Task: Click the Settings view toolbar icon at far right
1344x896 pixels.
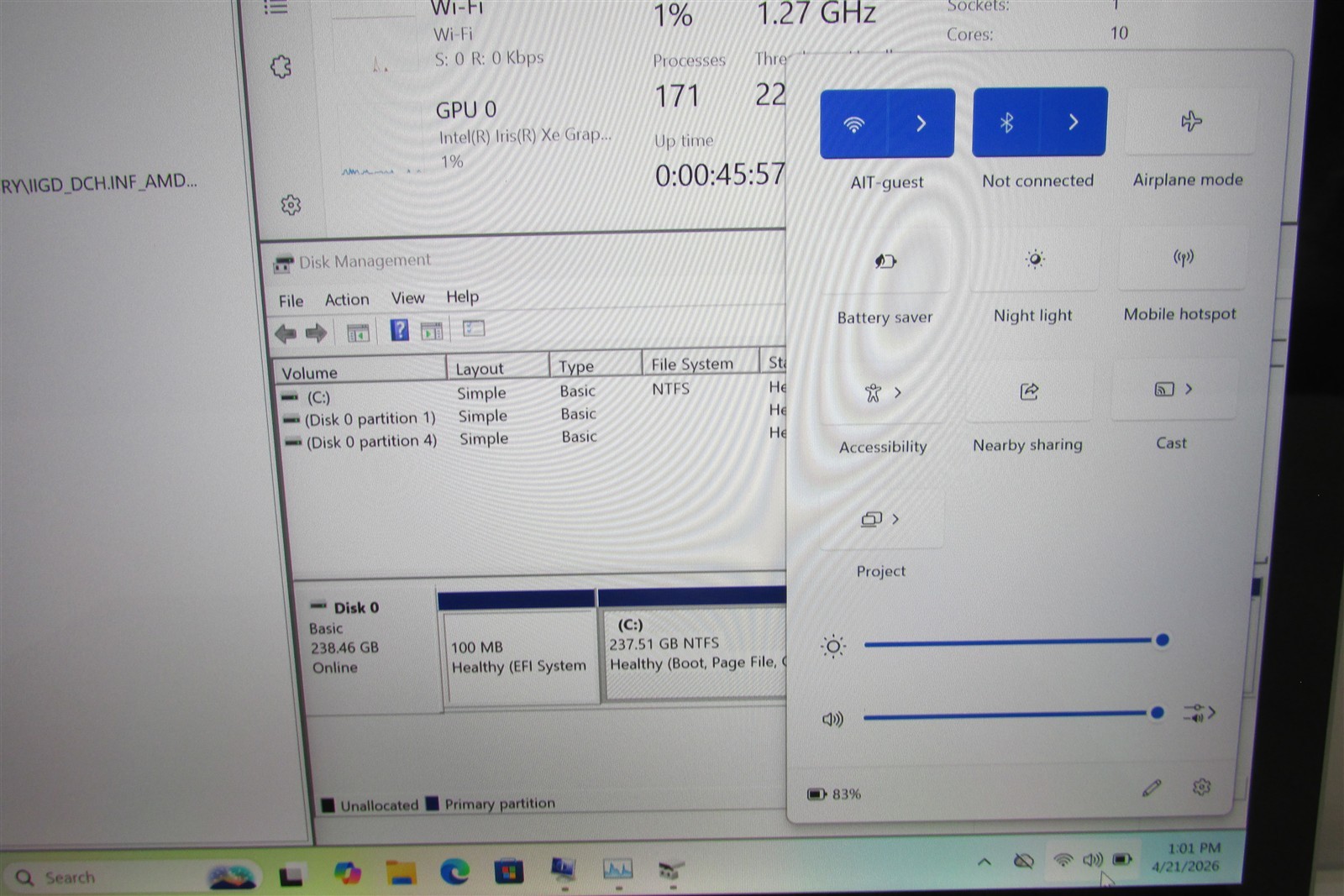Action: 474,328
